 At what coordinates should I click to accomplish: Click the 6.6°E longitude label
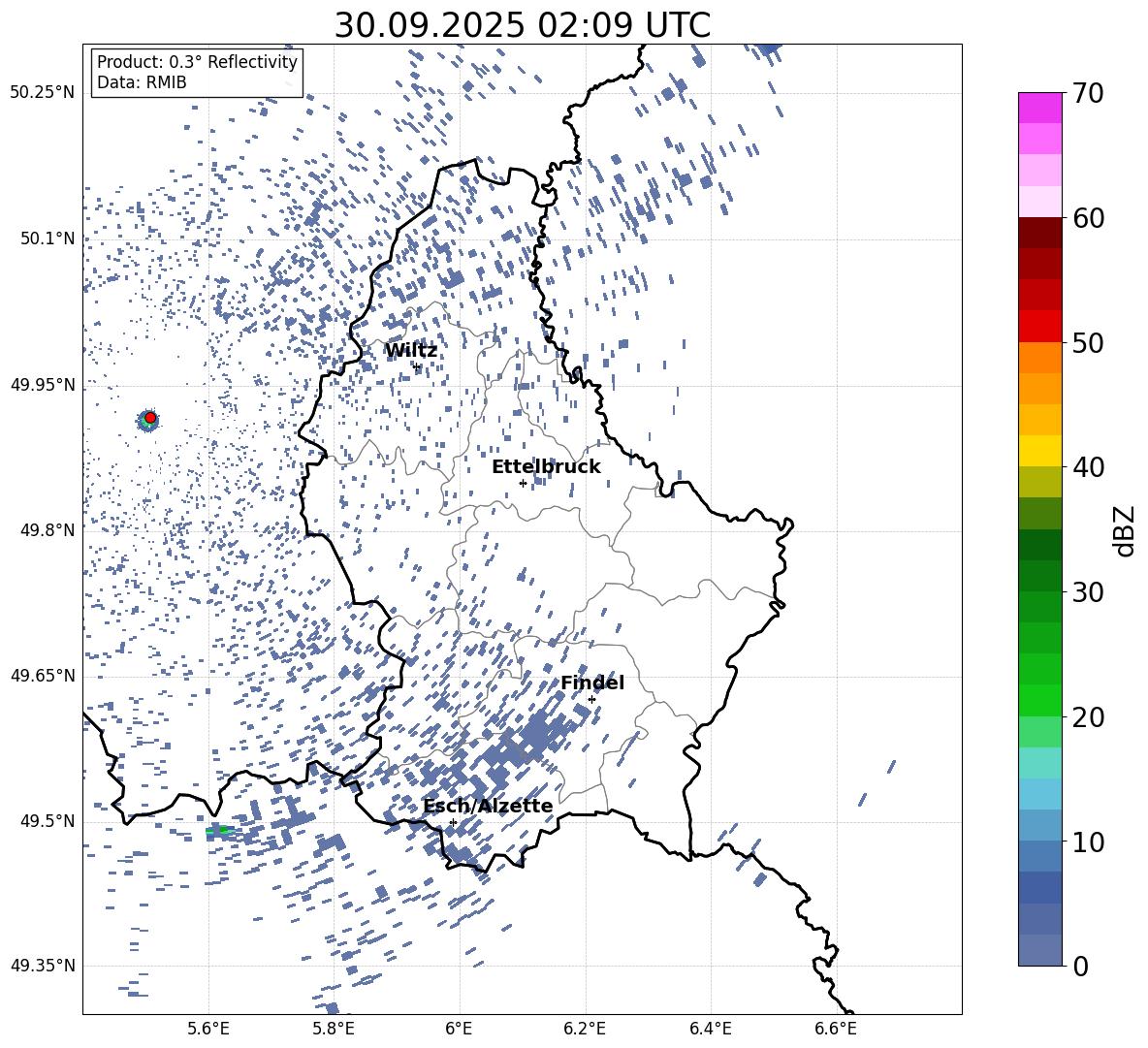pos(836,1029)
